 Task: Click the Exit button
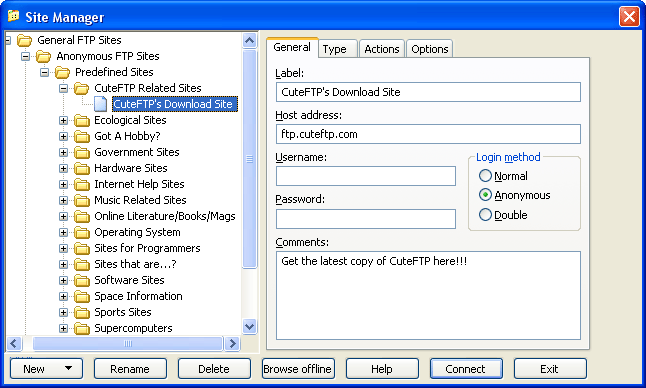550,369
